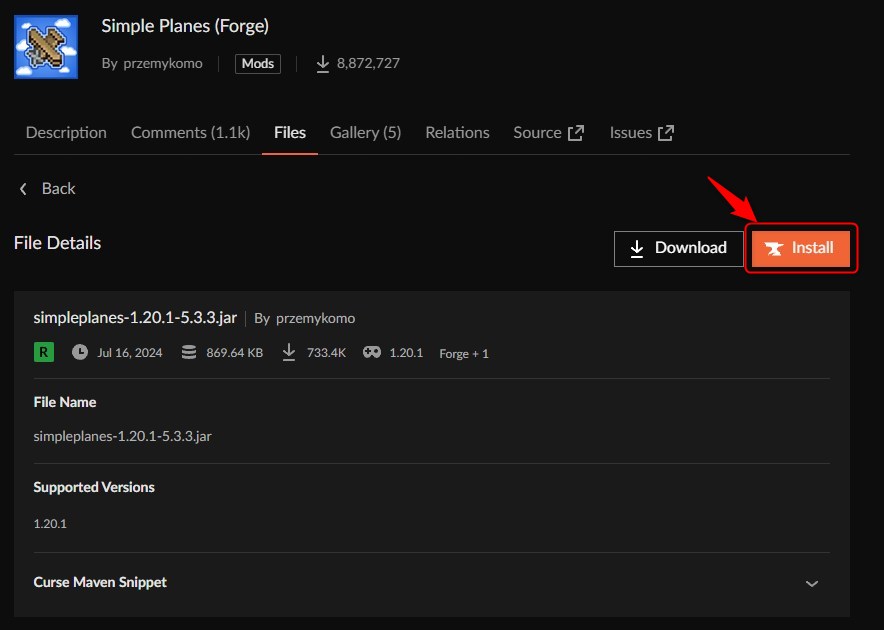Open the Comments (1.1k) tab

[191, 133]
